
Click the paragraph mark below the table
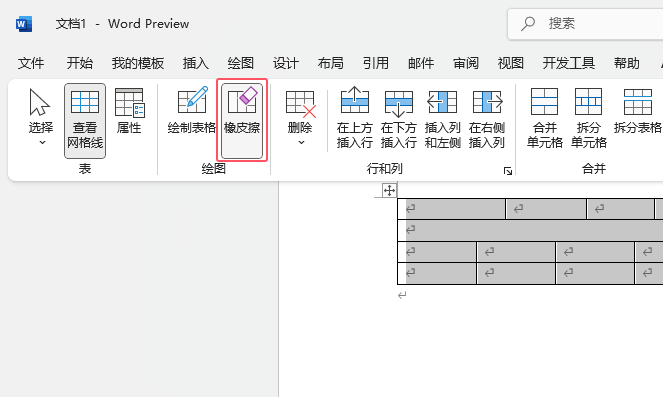click(402, 295)
